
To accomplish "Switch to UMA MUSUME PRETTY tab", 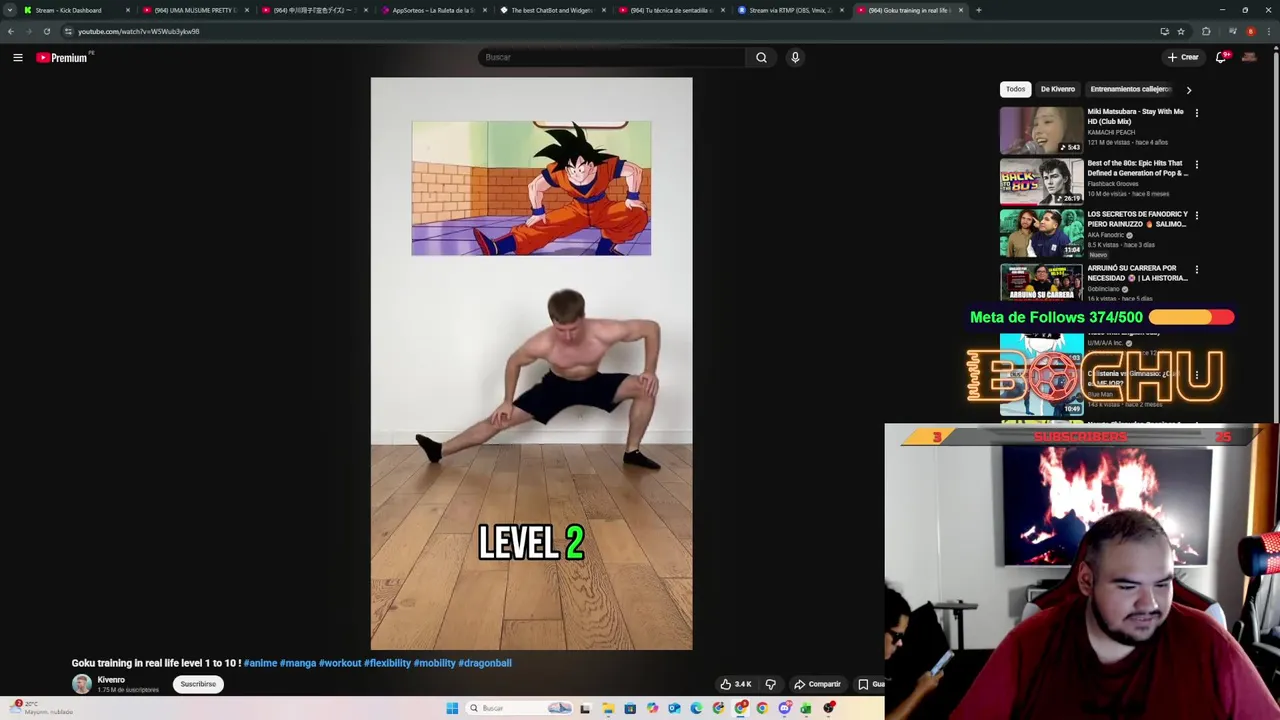I will (195, 10).
